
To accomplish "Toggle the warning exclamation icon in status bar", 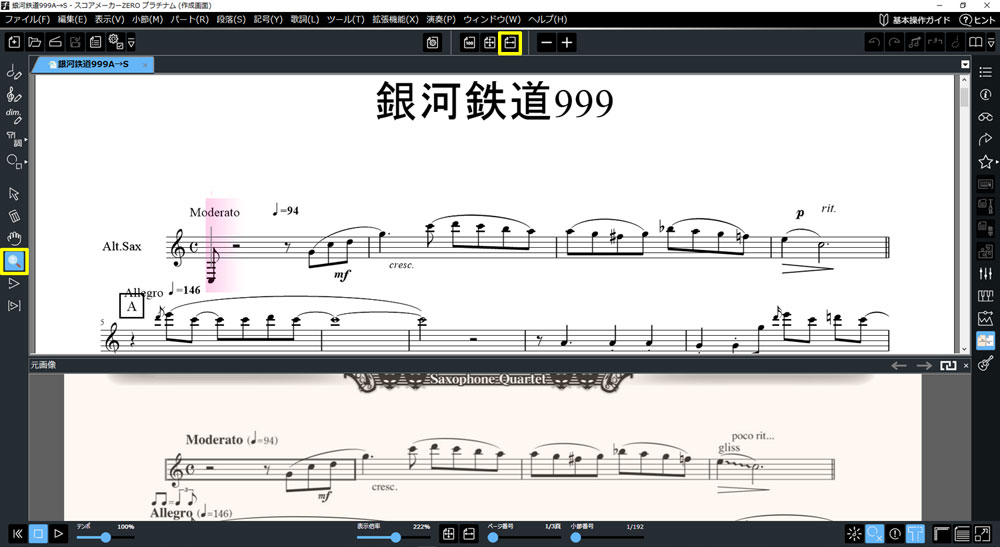I will 895,534.
